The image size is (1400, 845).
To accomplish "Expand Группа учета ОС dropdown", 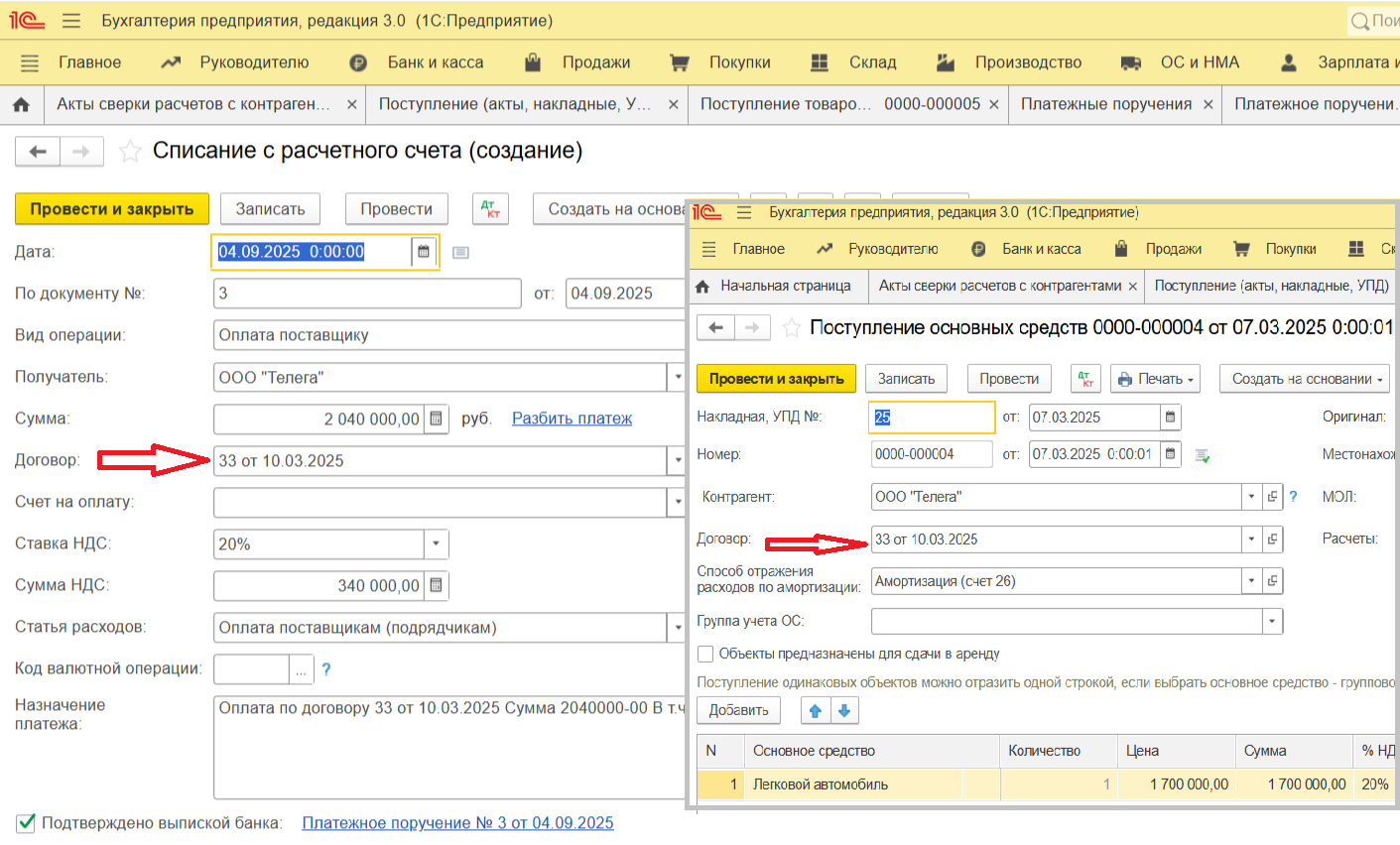I will click(x=1271, y=622).
